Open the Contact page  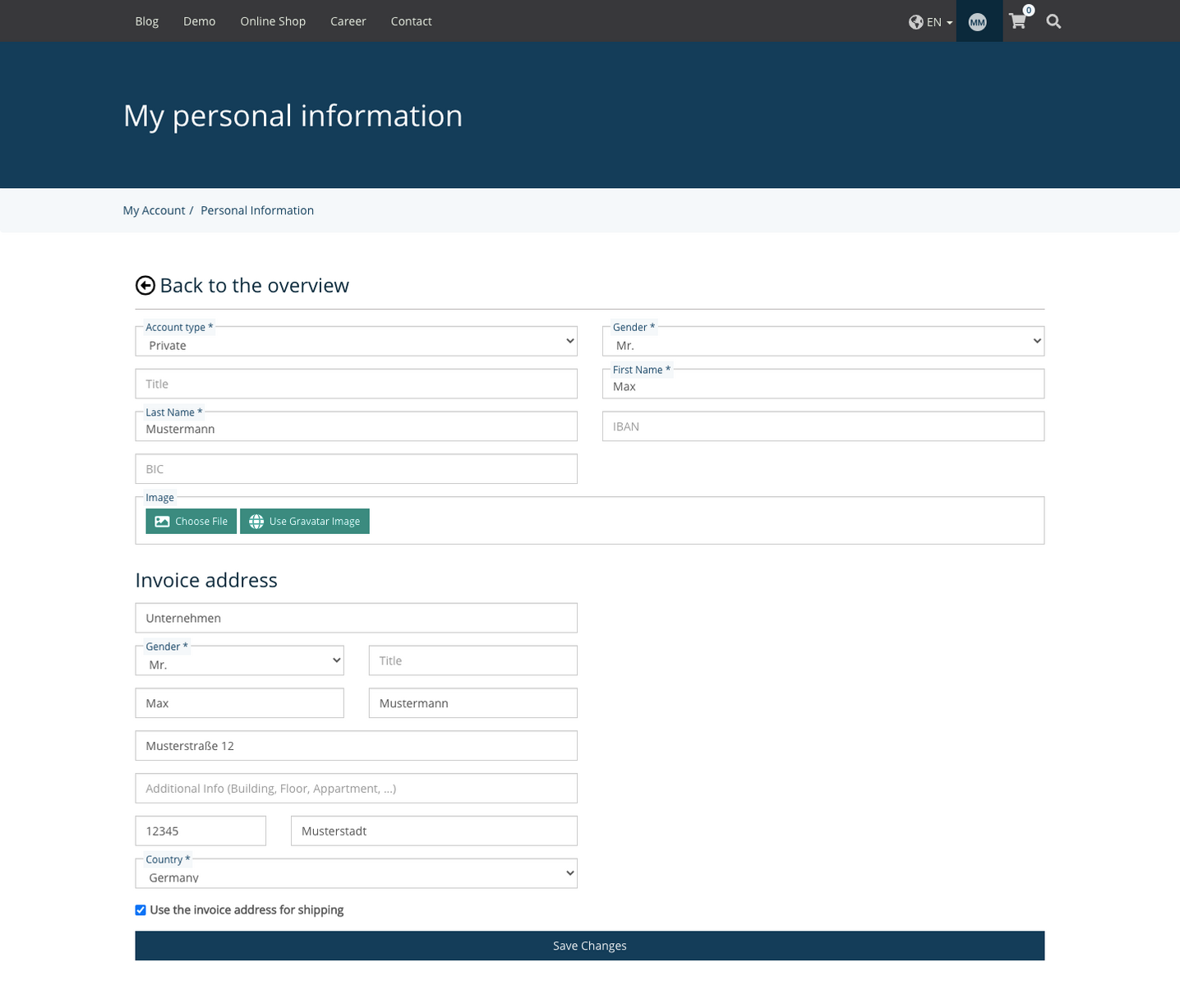411,21
